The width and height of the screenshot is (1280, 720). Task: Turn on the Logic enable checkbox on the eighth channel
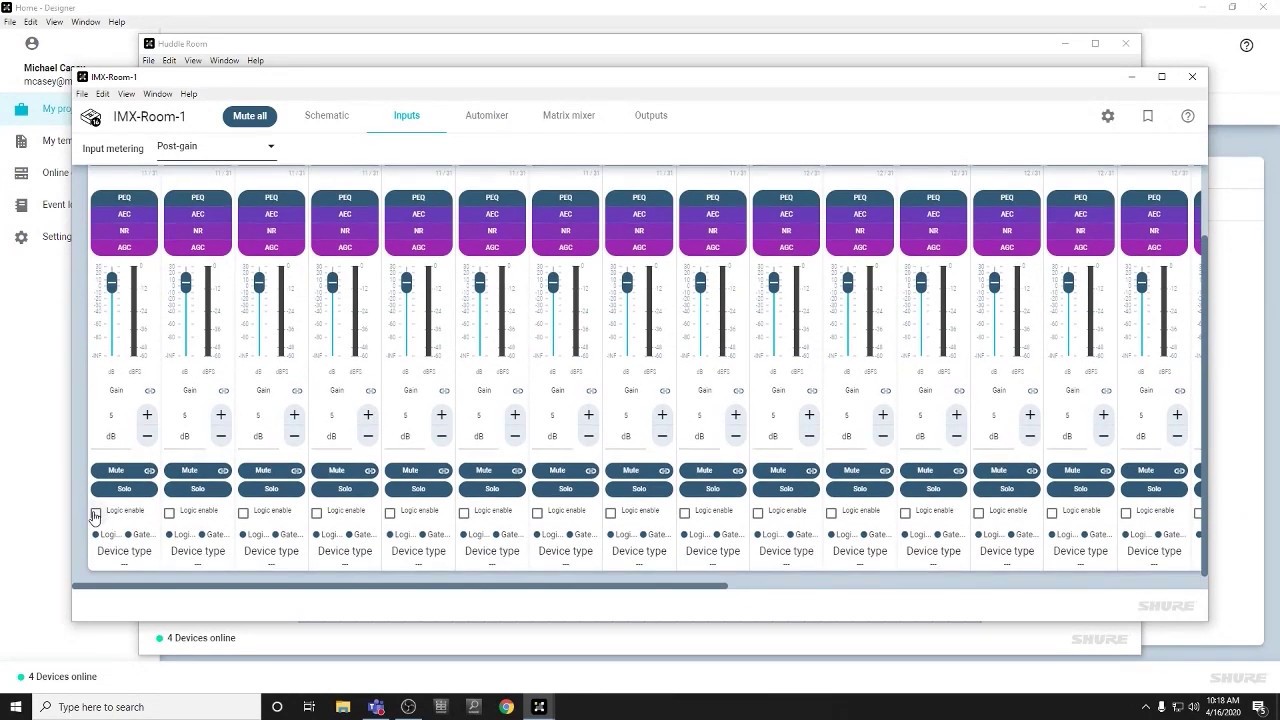click(x=611, y=513)
